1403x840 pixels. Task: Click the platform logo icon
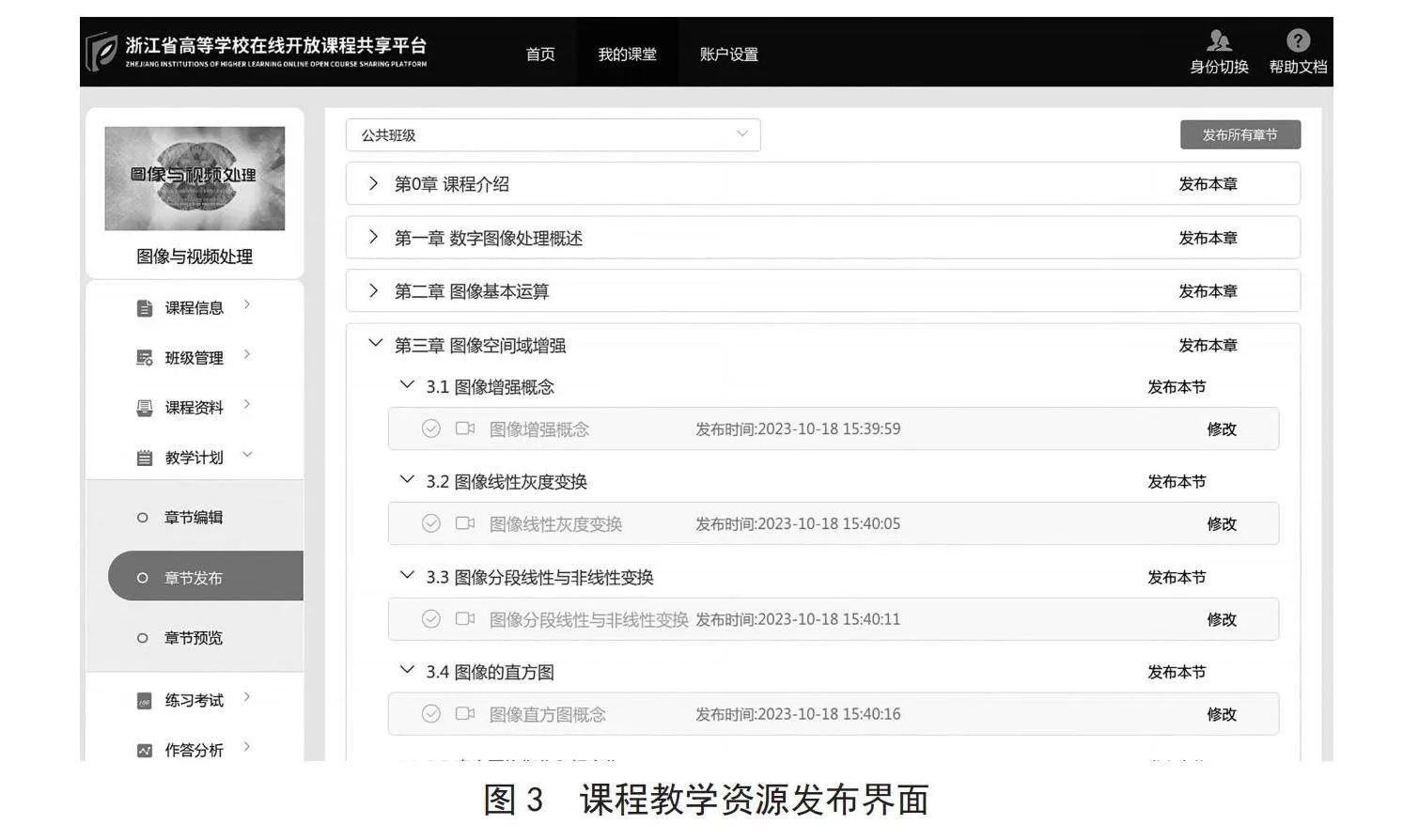tap(101, 51)
